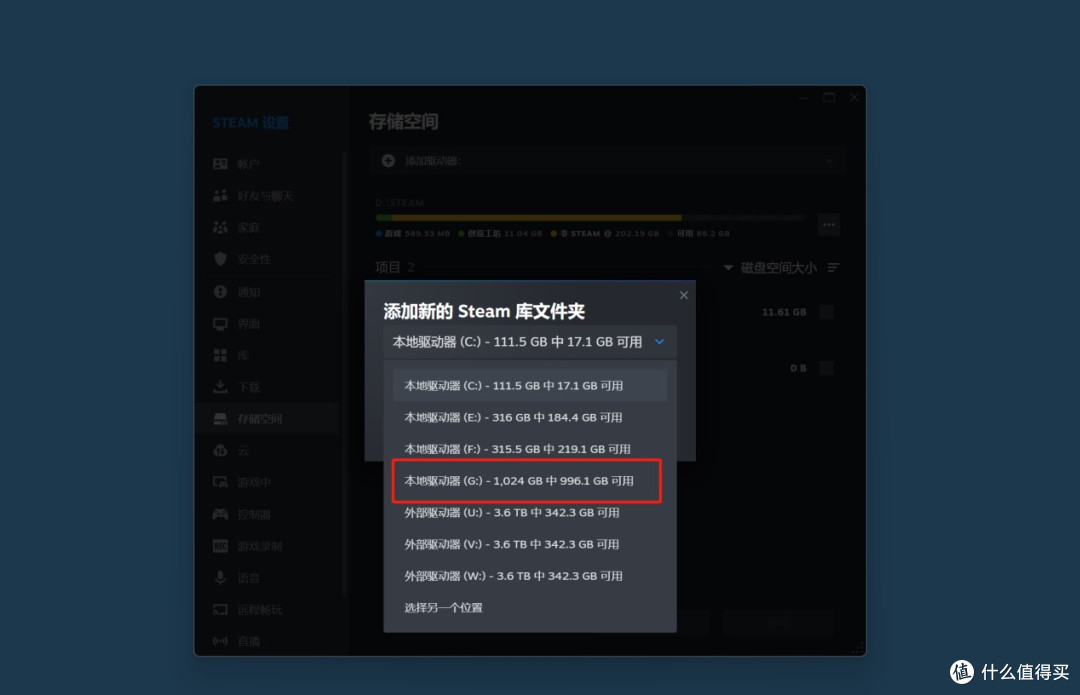Select the 通知 notifications icon
This screenshot has height=695, width=1080.
(220, 292)
